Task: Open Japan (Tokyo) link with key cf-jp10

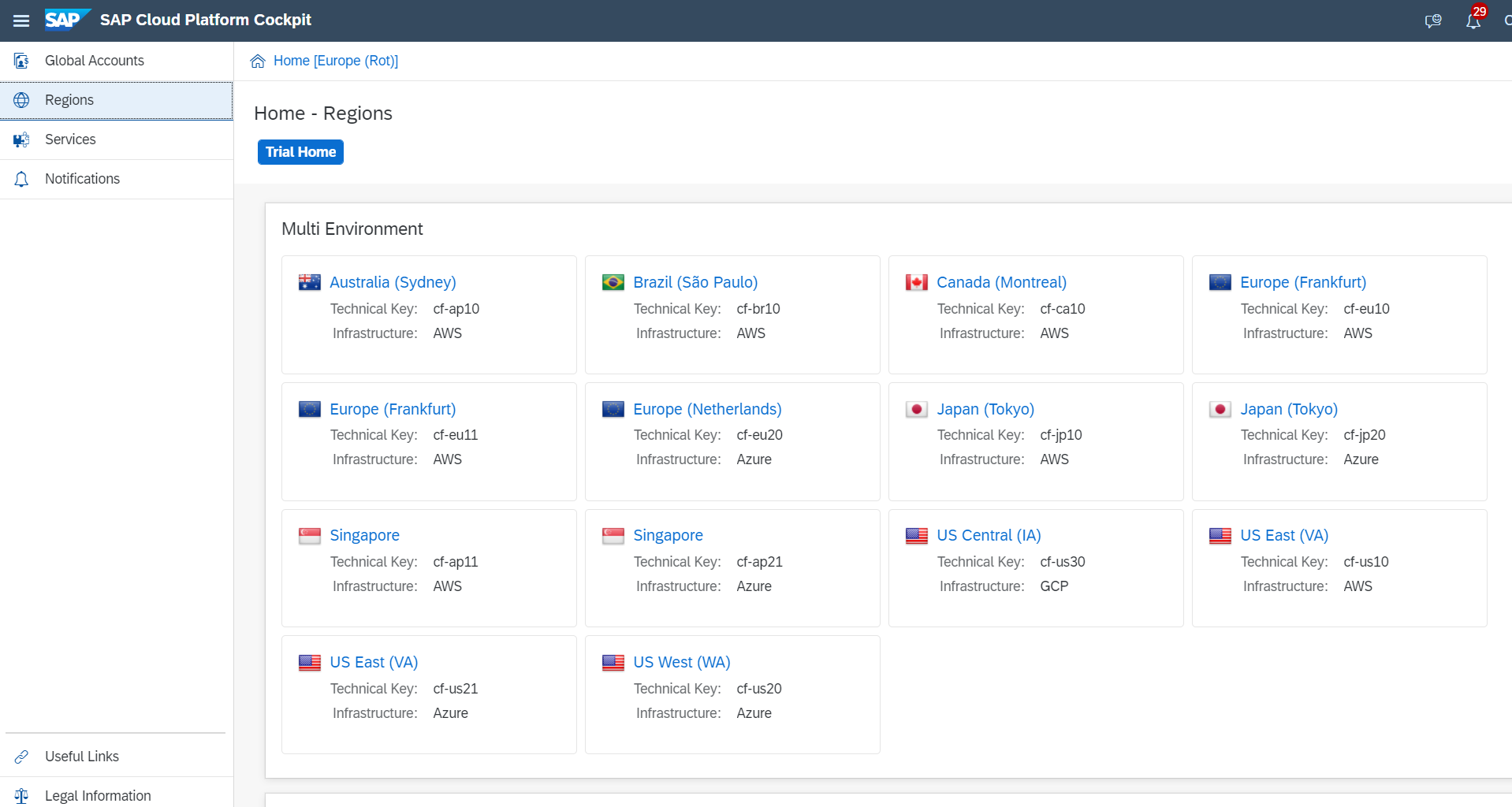Action: pyautogui.click(x=985, y=409)
